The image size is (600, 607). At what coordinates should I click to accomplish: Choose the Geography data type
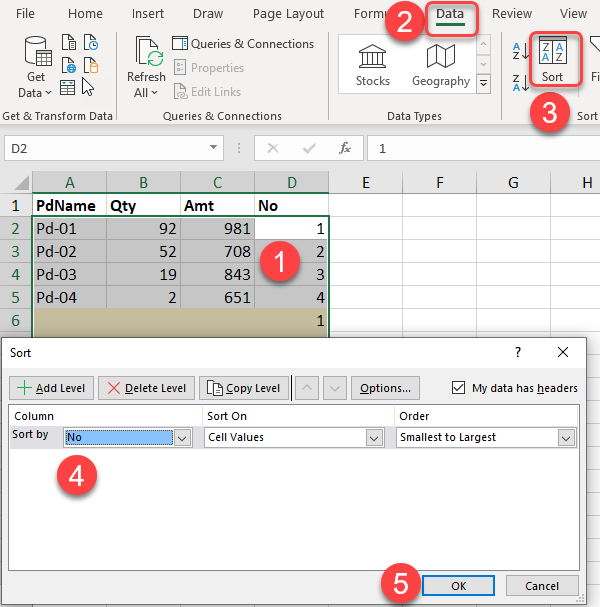coord(440,64)
